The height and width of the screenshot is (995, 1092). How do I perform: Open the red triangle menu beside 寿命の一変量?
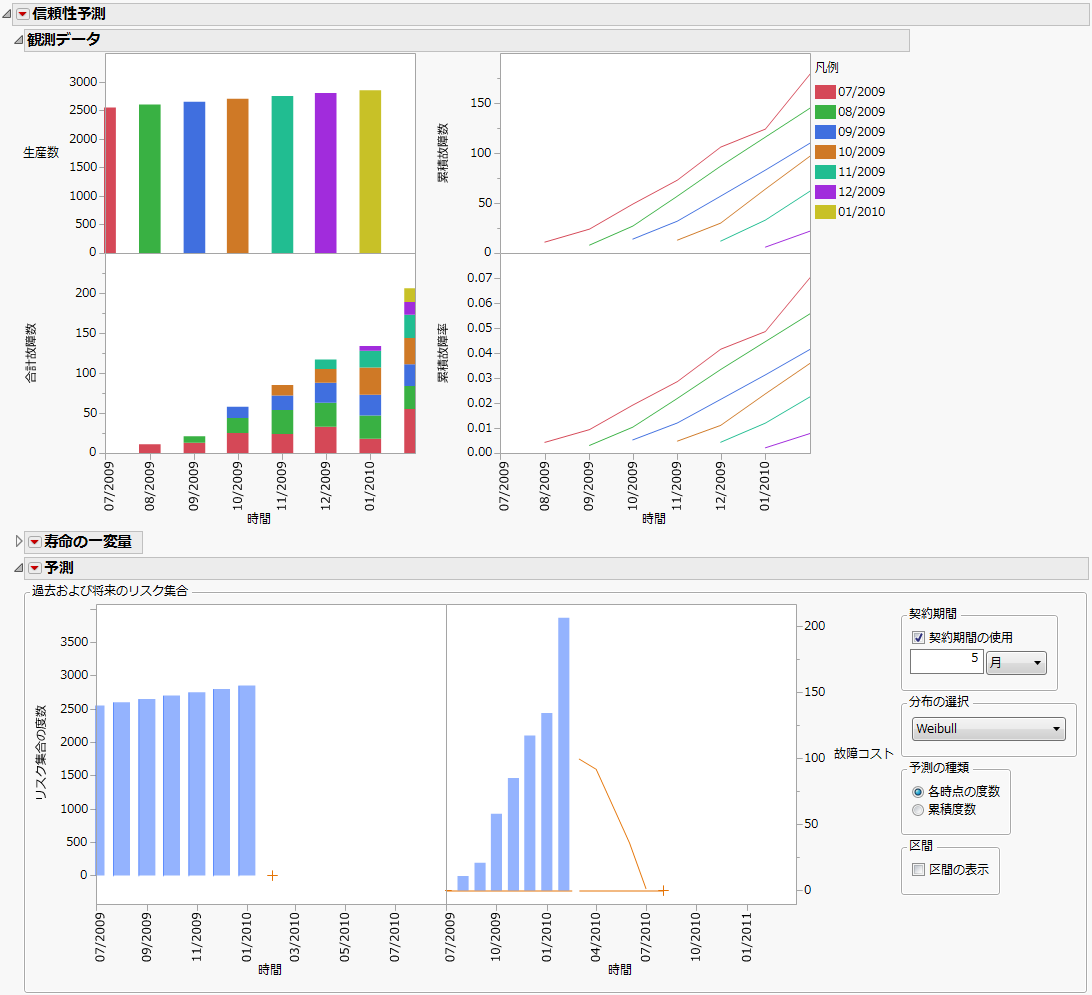pos(34,542)
